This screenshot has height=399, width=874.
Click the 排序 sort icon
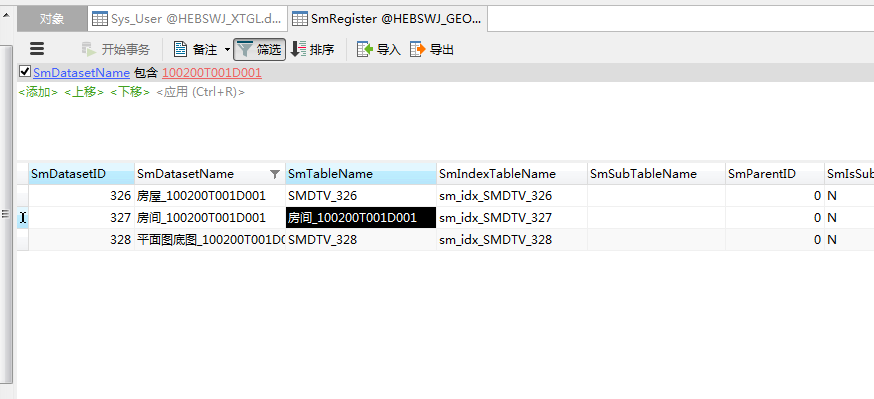coord(299,50)
